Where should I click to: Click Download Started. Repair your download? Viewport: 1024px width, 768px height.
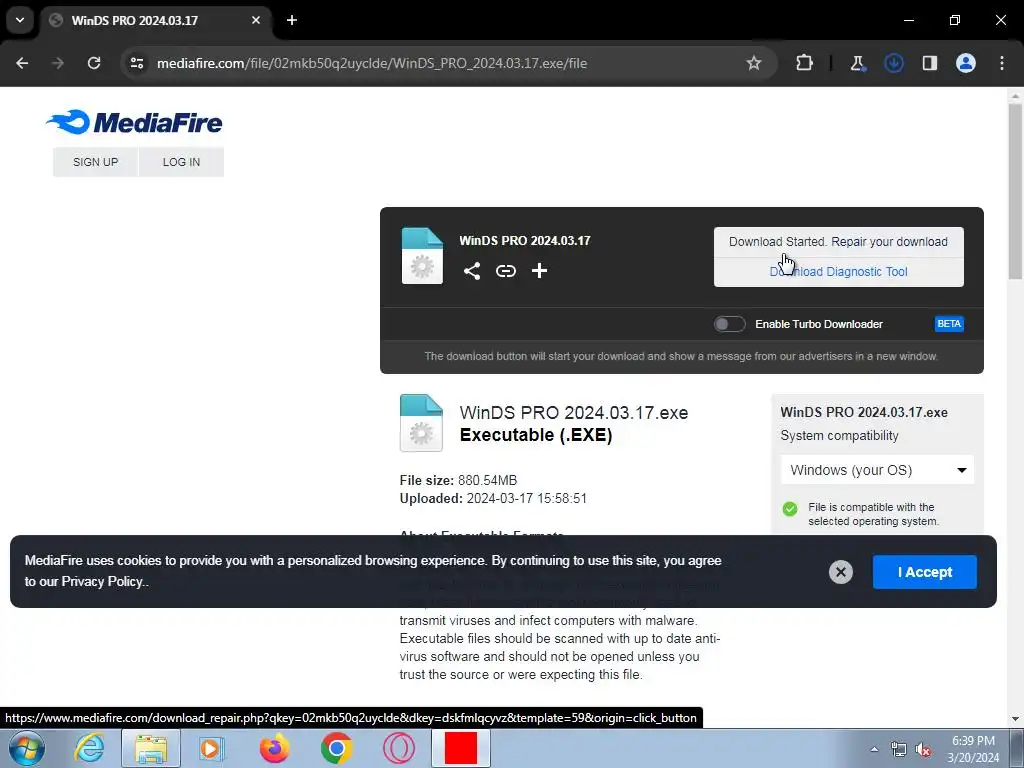[x=838, y=242]
